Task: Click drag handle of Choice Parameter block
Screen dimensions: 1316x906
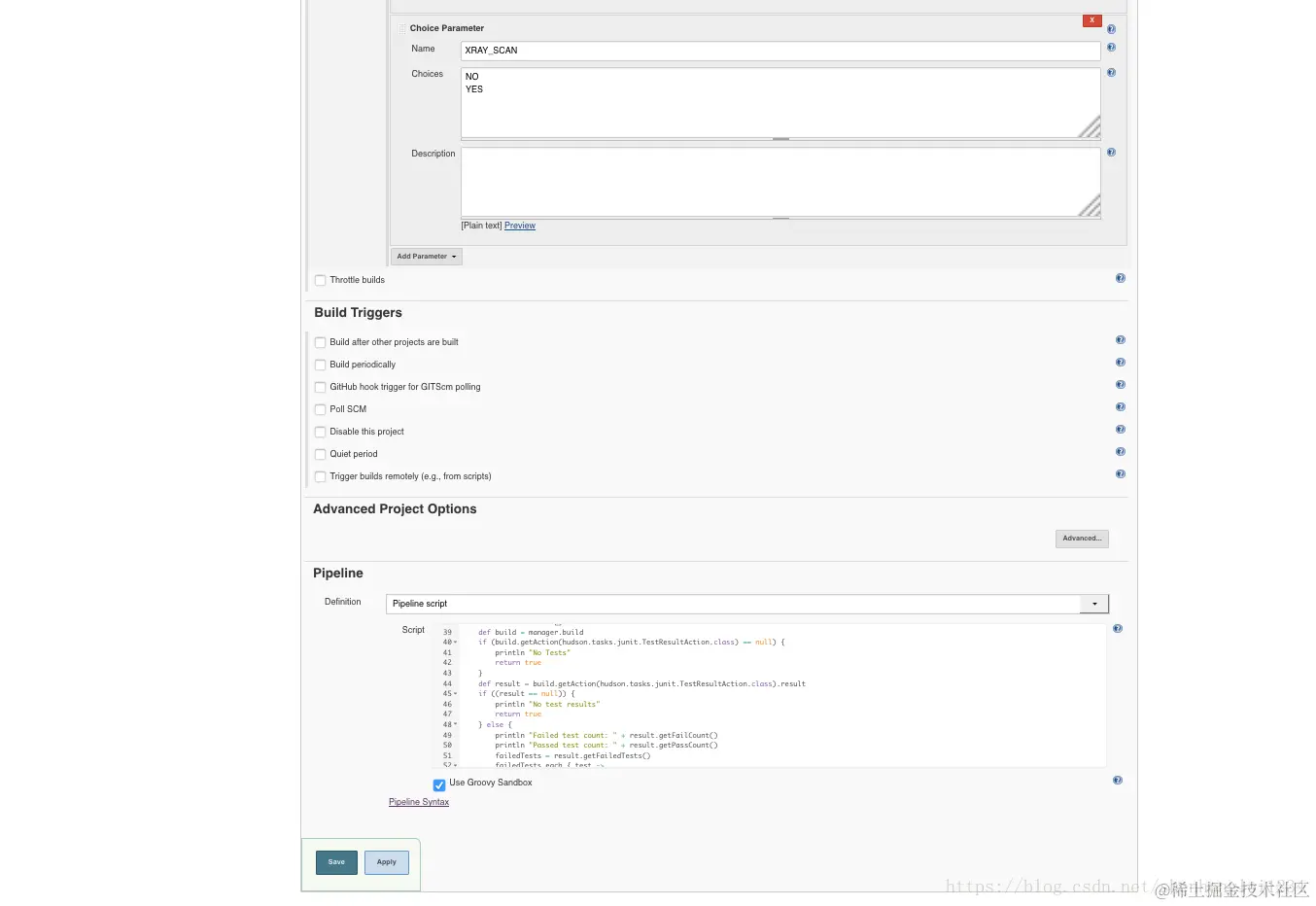Action: coord(402,29)
